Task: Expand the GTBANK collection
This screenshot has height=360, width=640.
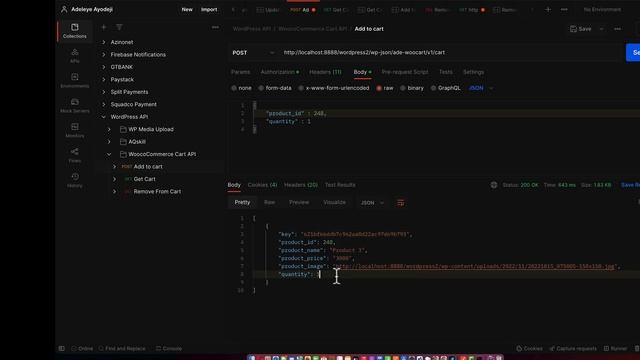Action: pos(104,67)
